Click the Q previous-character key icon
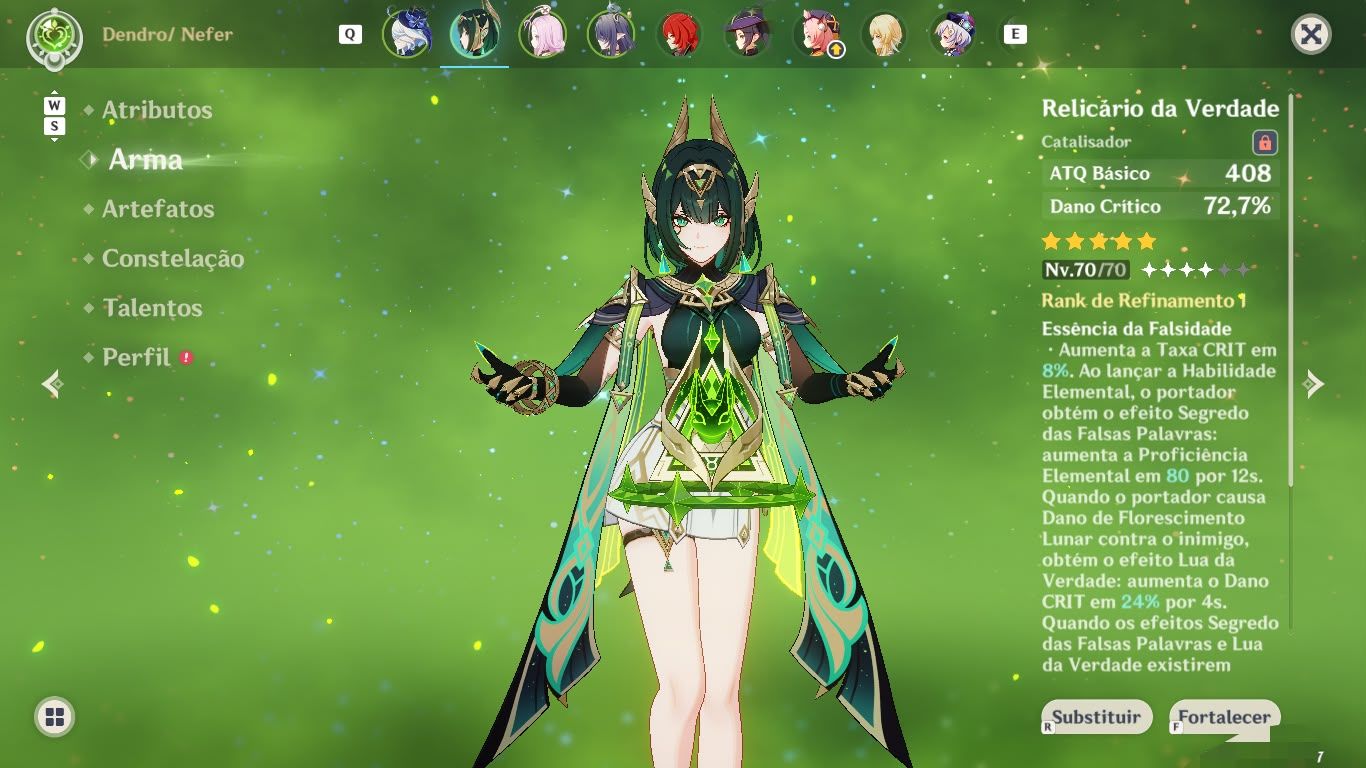This screenshot has height=768, width=1366. [x=350, y=34]
